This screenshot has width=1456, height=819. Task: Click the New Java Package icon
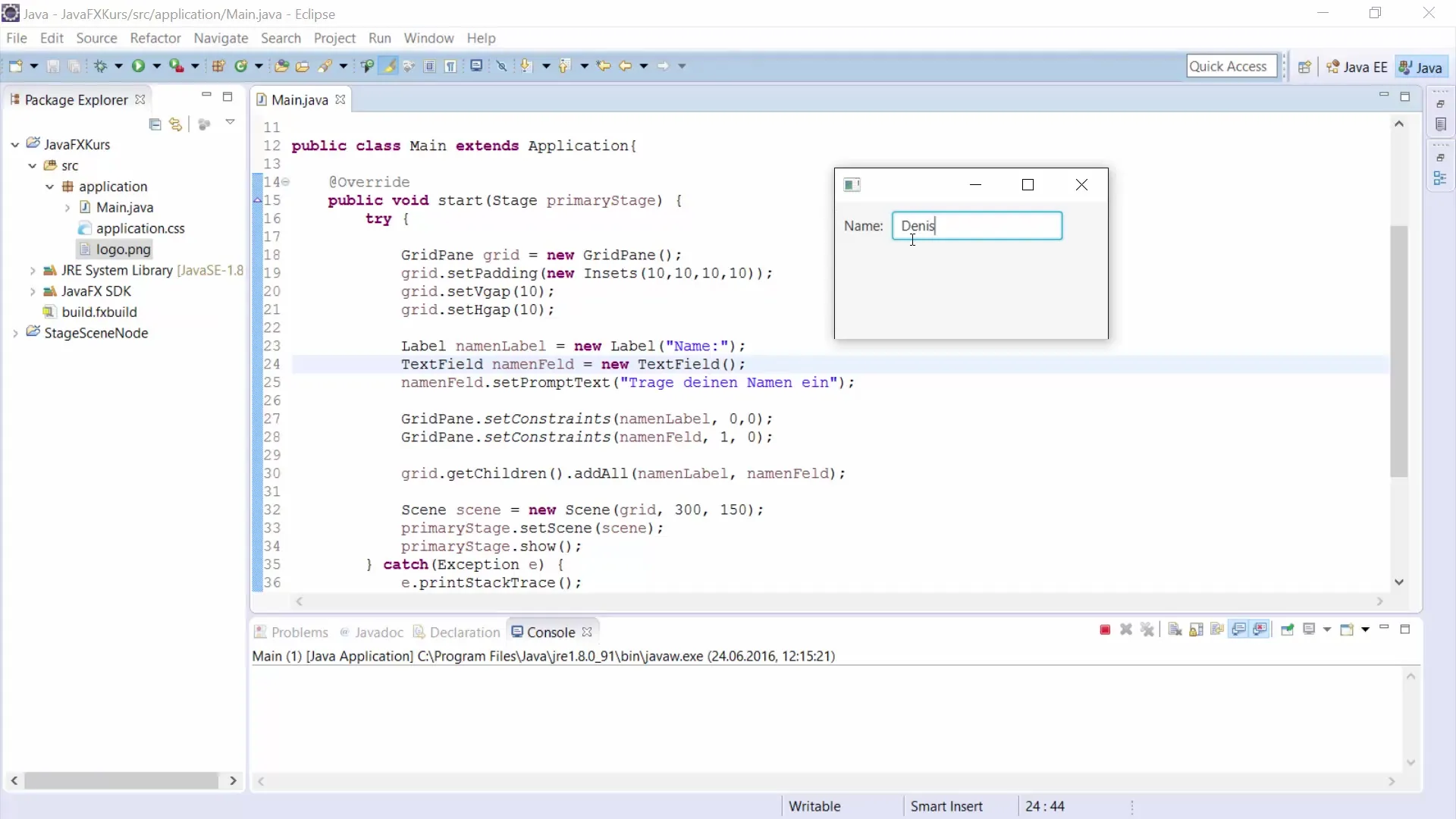(218, 66)
